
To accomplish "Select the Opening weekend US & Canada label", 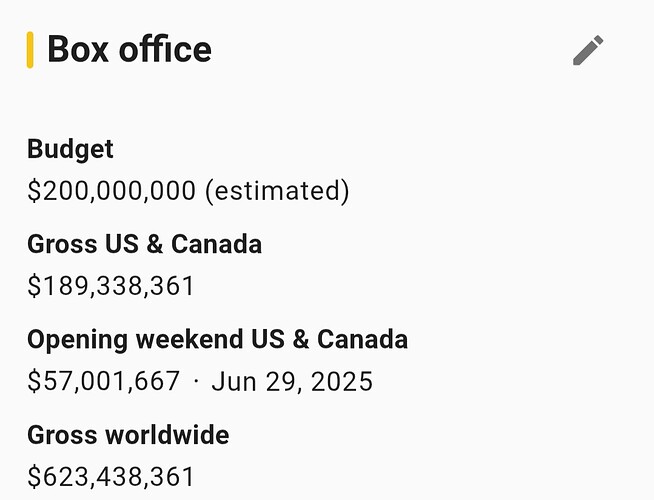I will (x=217, y=339).
